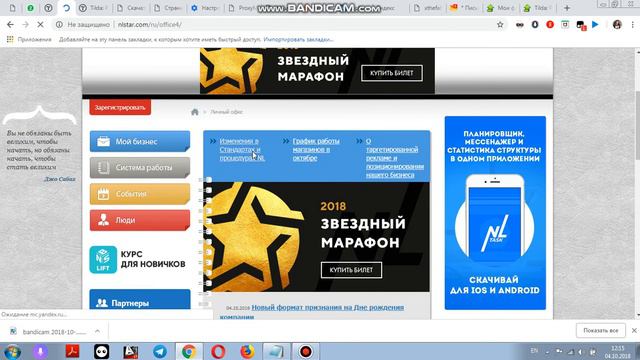Close the downloads bar with the X
The image size is (640, 360).
point(634,331)
